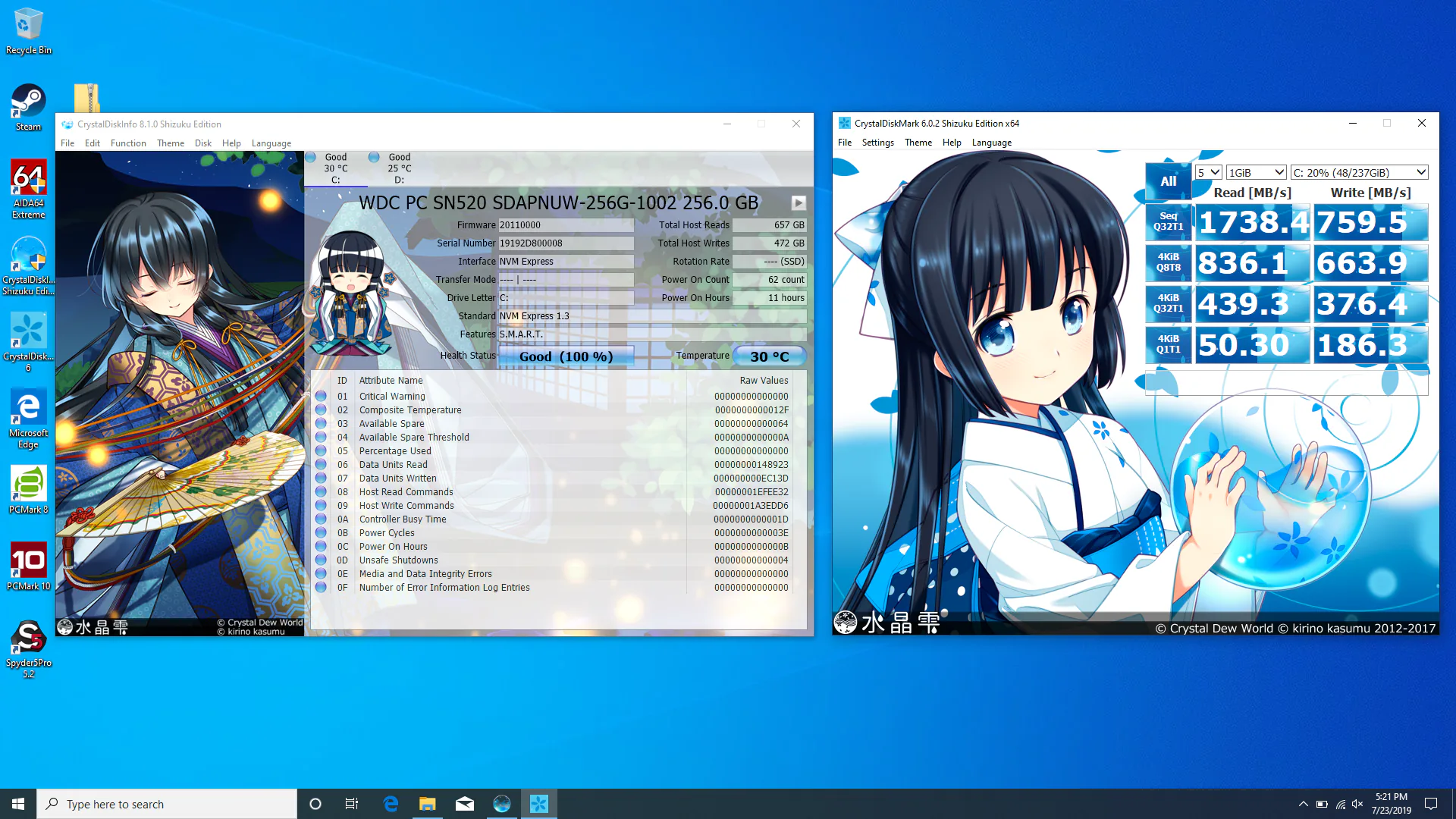Run the Seq Q32T1 test
Screen dimensions: 1456x819
coord(1168,221)
